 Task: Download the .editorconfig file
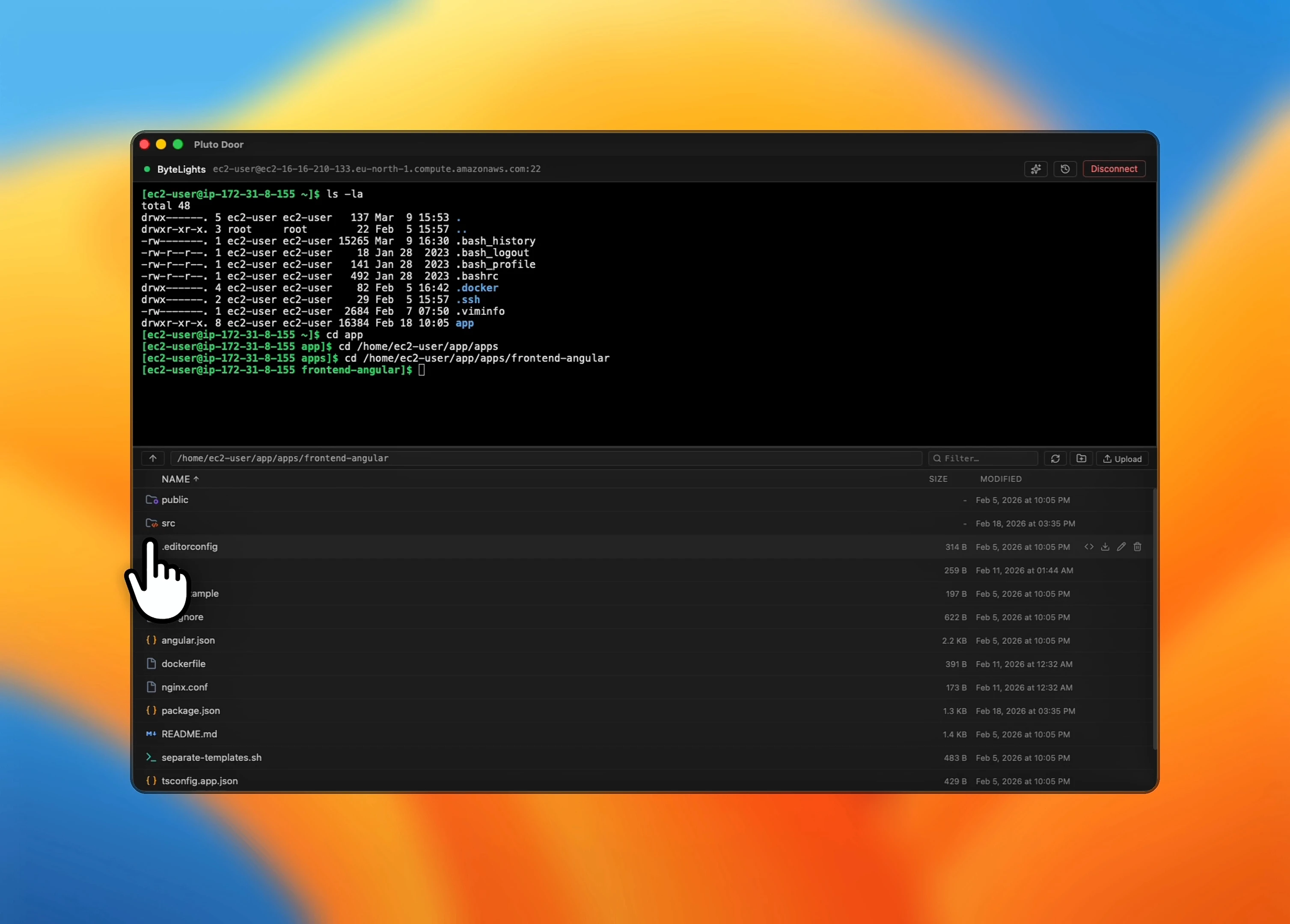tap(1105, 546)
